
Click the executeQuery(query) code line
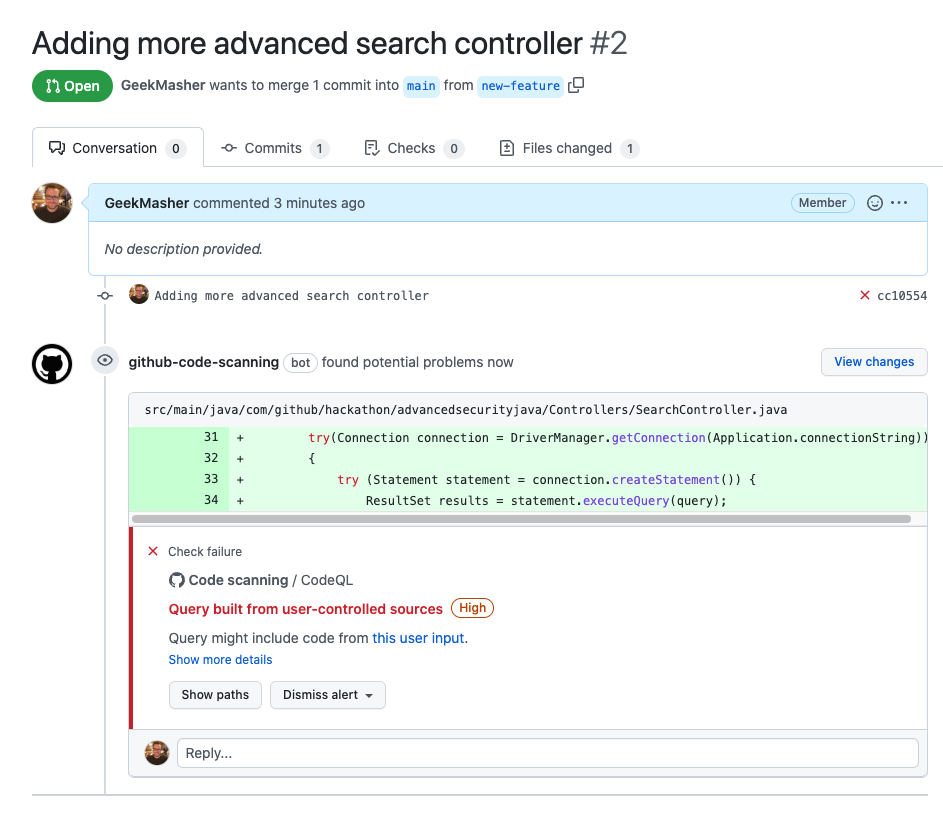(546, 501)
